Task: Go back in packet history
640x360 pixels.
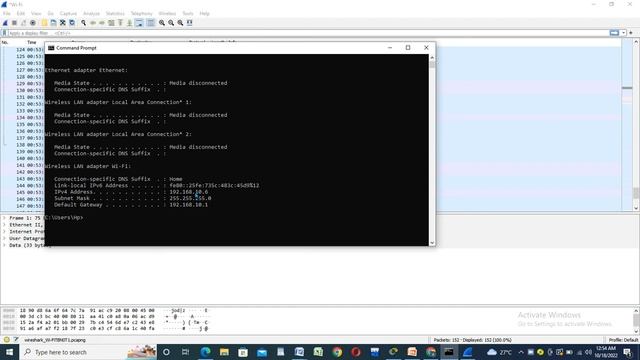Action: click(93, 23)
